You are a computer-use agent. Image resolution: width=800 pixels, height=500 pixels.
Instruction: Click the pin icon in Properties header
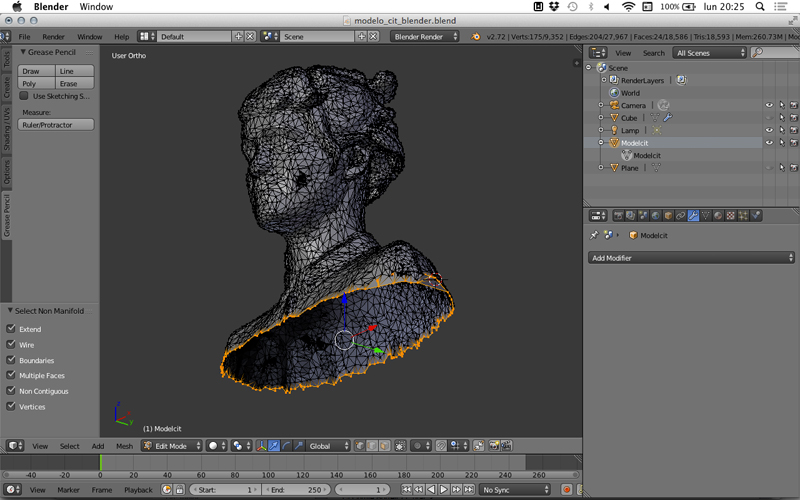coord(593,235)
